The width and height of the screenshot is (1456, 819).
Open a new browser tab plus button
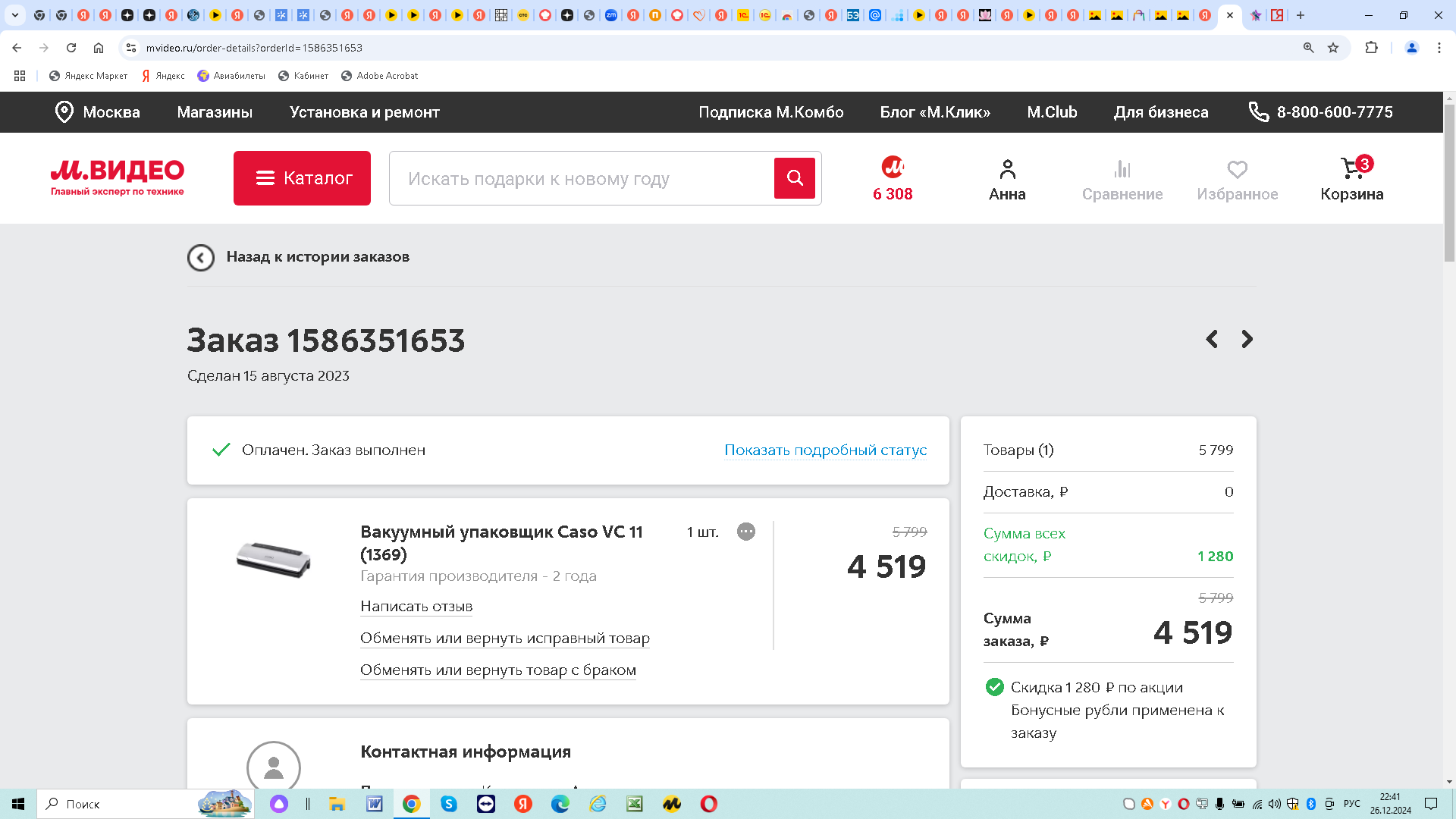(x=1300, y=15)
